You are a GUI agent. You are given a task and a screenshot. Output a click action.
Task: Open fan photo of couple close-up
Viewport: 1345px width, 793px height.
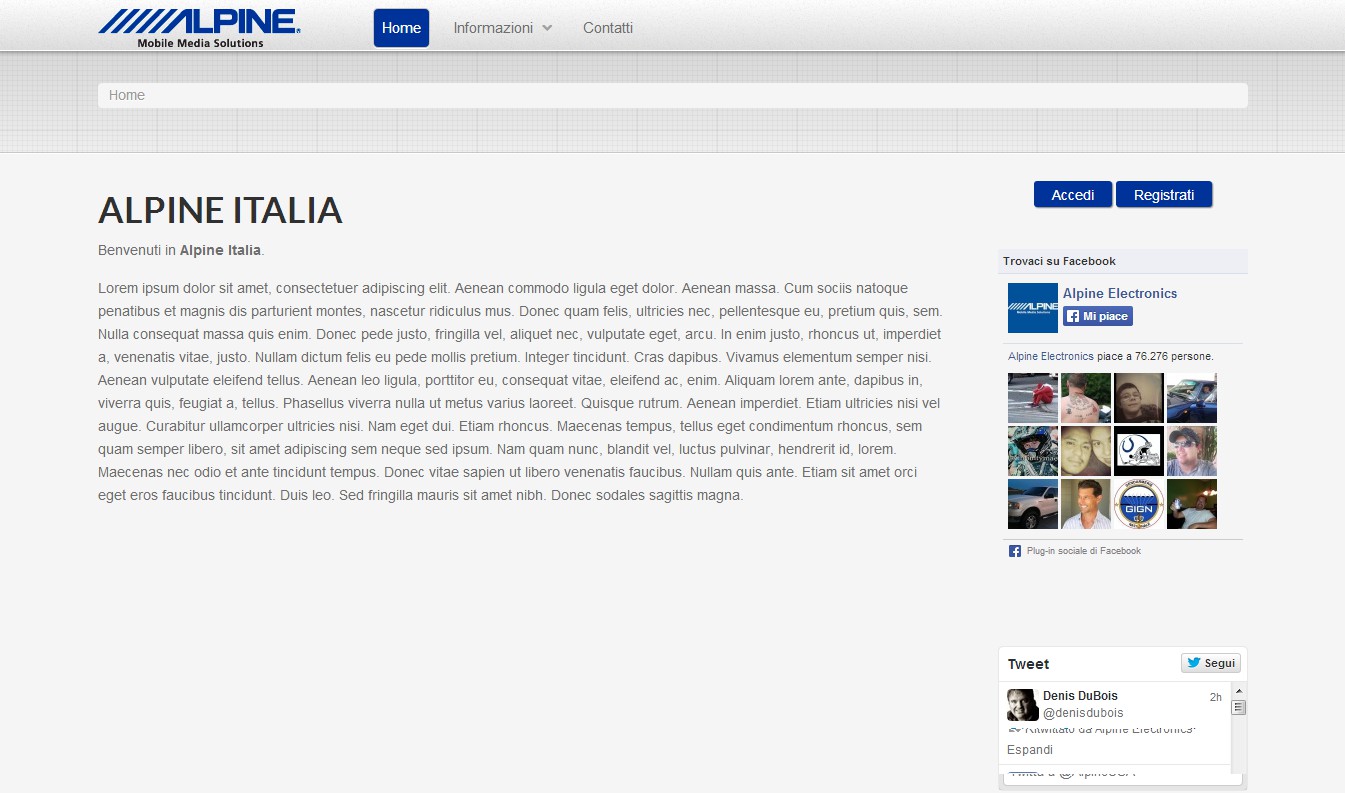point(1086,451)
